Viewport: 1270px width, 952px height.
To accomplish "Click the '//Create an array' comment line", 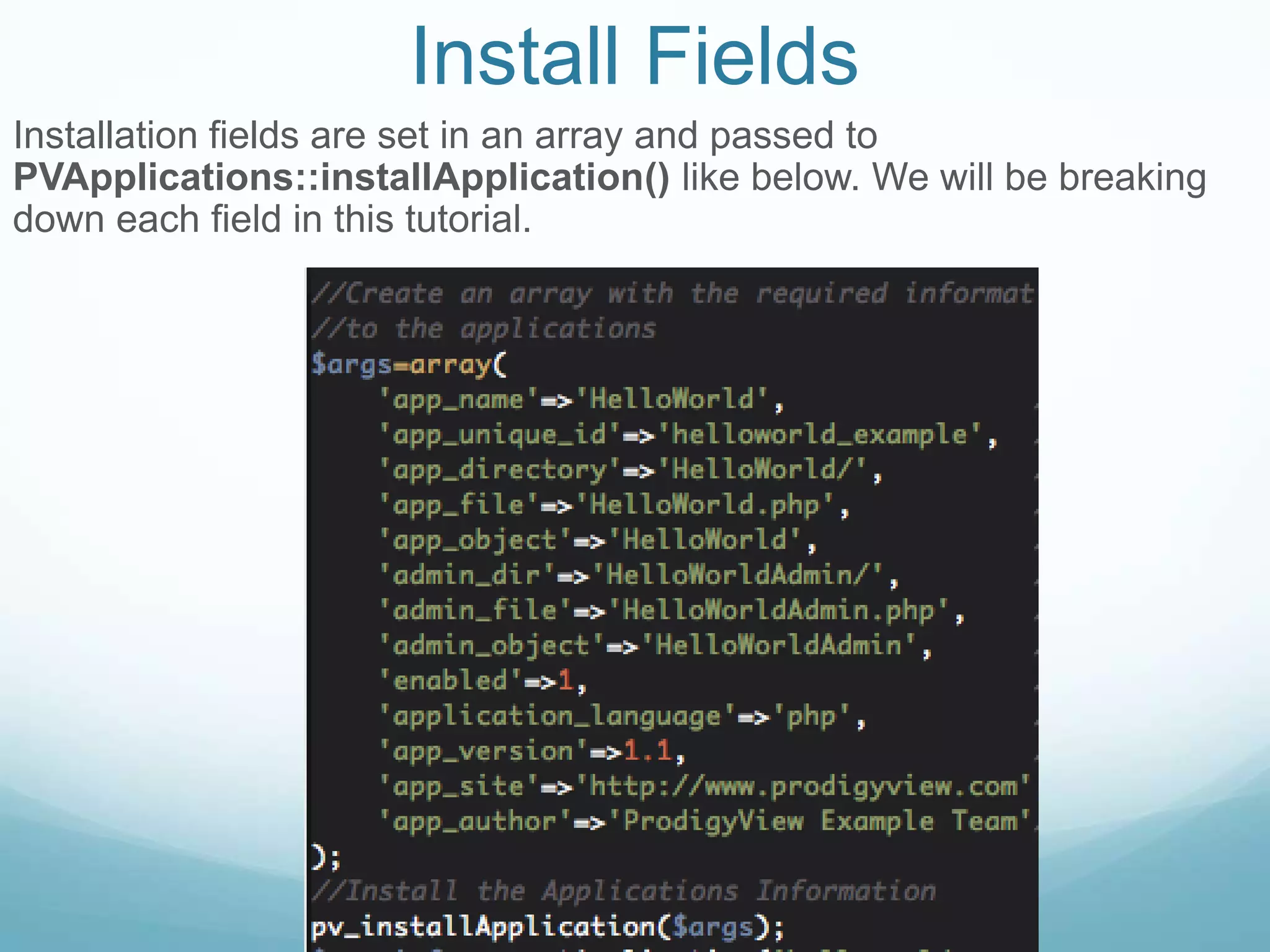I will (672, 293).
